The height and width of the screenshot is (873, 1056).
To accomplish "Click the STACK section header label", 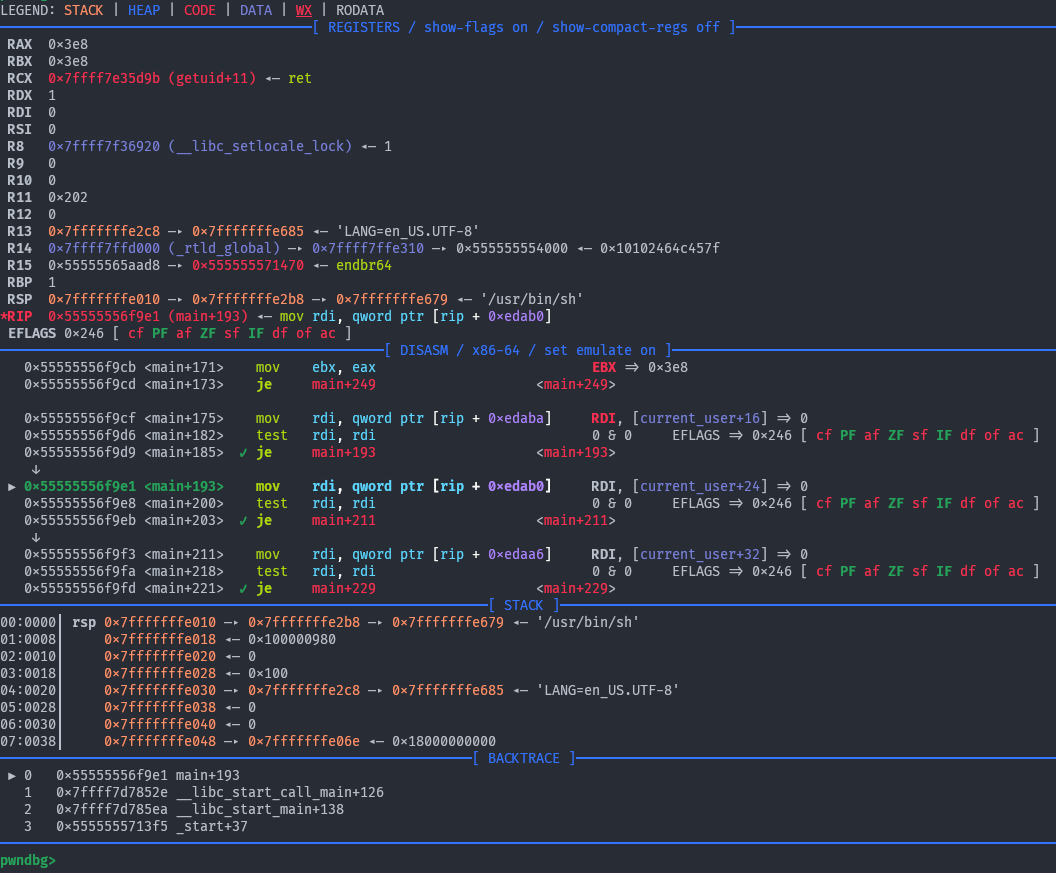I will point(523,605).
